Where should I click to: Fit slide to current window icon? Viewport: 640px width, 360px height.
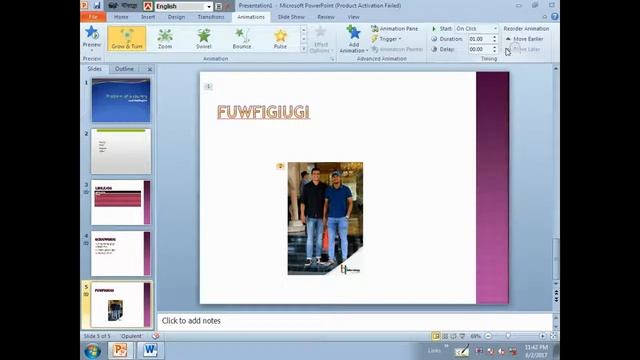pyautogui.click(x=553, y=336)
